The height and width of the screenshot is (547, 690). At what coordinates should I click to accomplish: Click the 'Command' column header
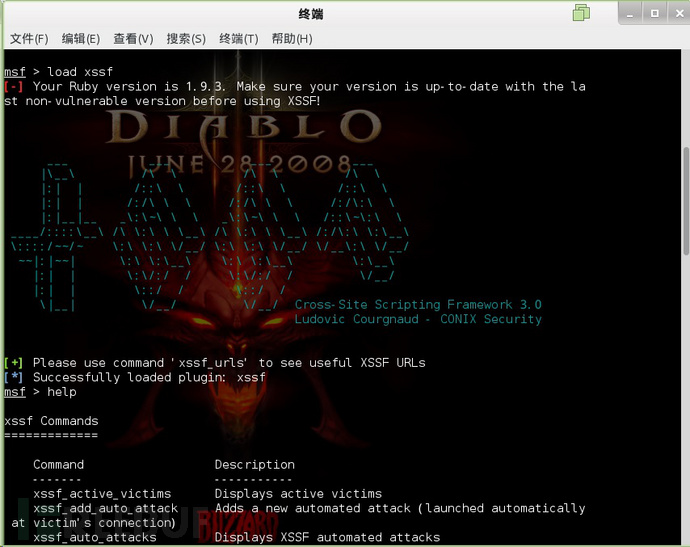59,465
